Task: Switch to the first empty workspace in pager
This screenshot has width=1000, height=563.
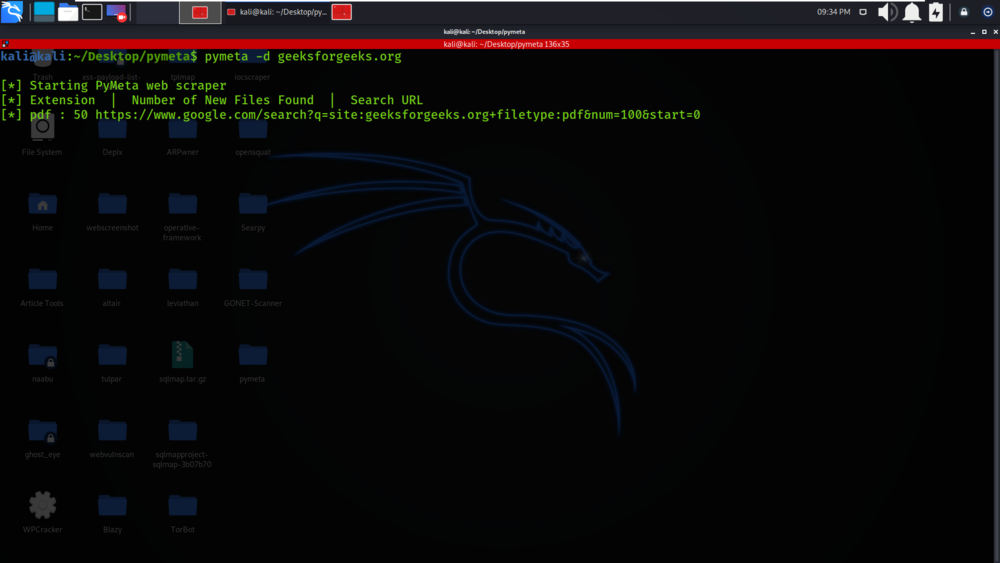Action: point(158,12)
